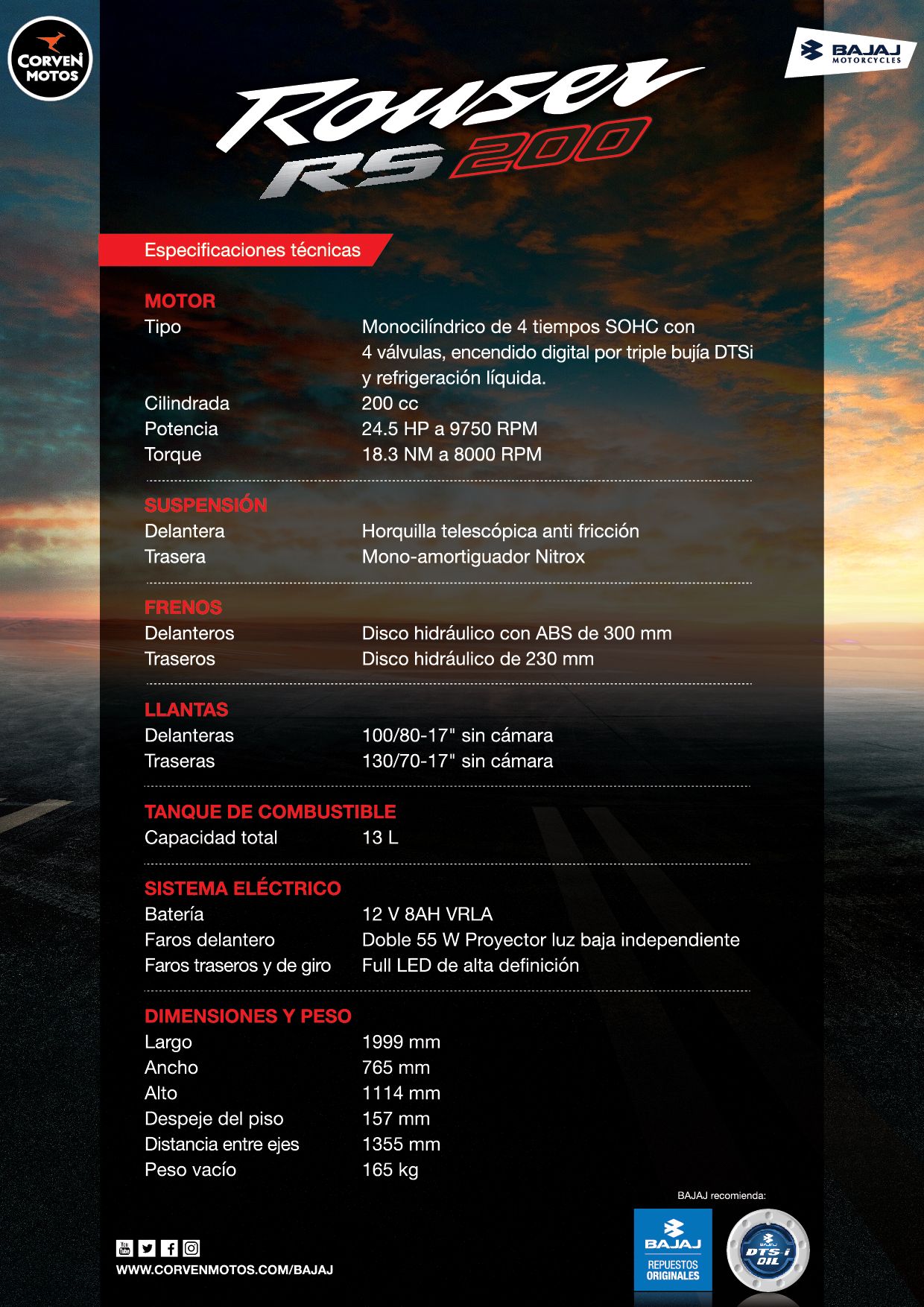Click Alto value 1114 mm

[x=401, y=1093]
